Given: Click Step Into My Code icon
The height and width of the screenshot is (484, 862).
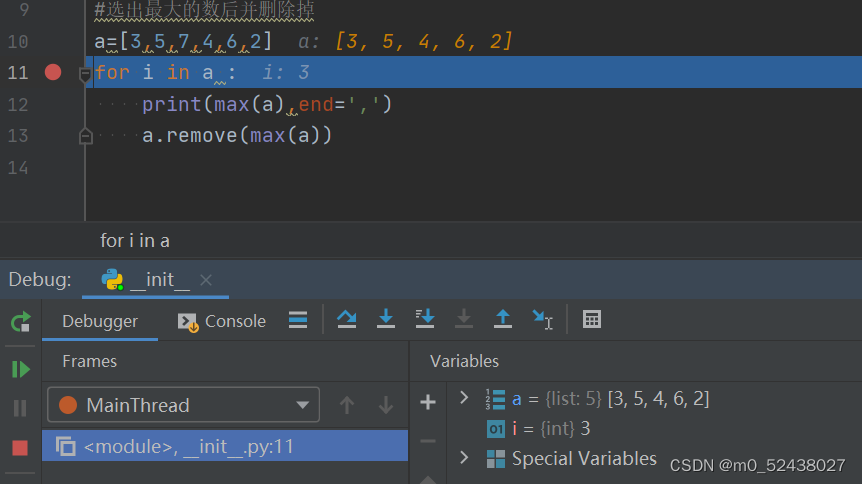Looking at the screenshot, I should coord(425,319).
